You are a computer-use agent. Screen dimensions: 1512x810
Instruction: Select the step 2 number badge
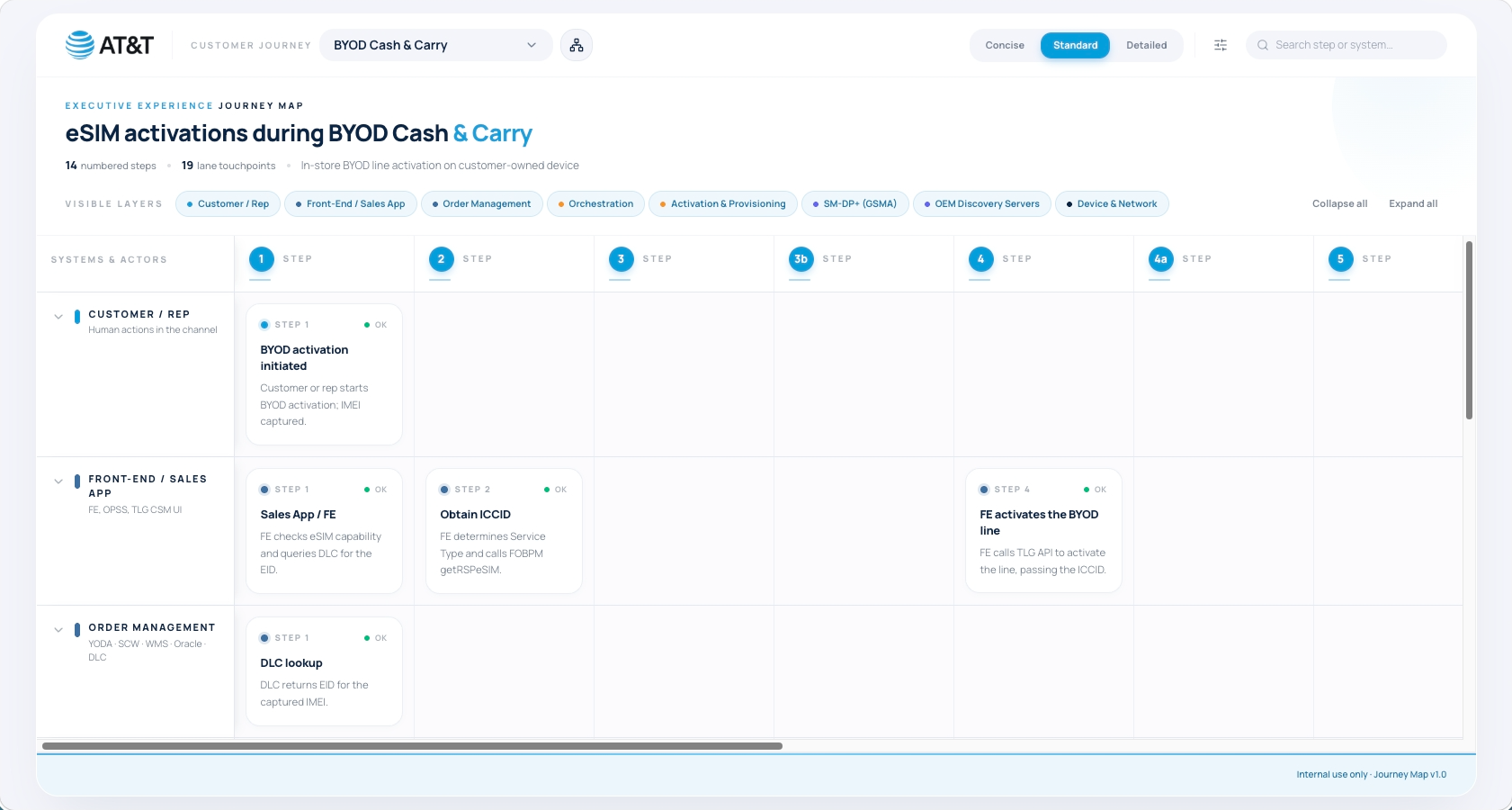click(x=441, y=259)
